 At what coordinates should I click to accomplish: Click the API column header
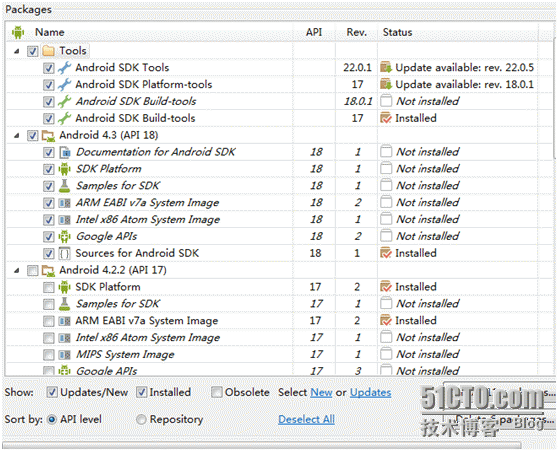pos(314,32)
